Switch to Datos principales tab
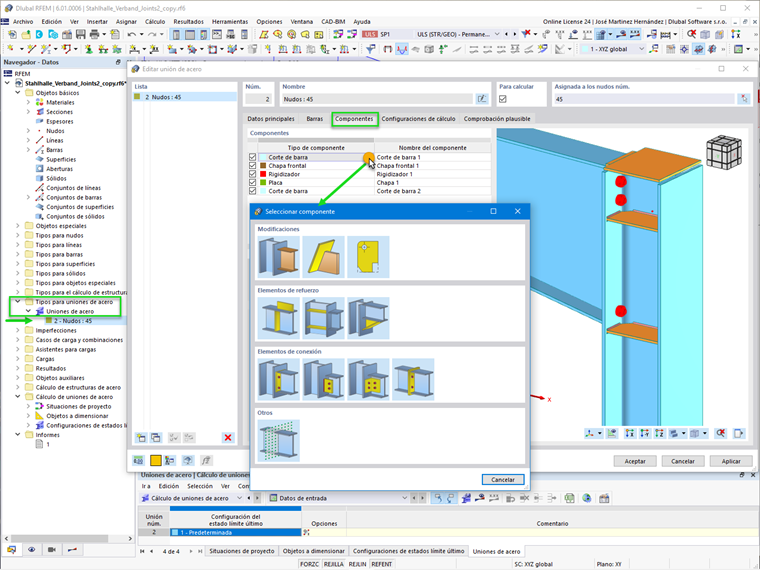Image resolution: width=760 pixels, height=570 pixels. click(271, 119)
